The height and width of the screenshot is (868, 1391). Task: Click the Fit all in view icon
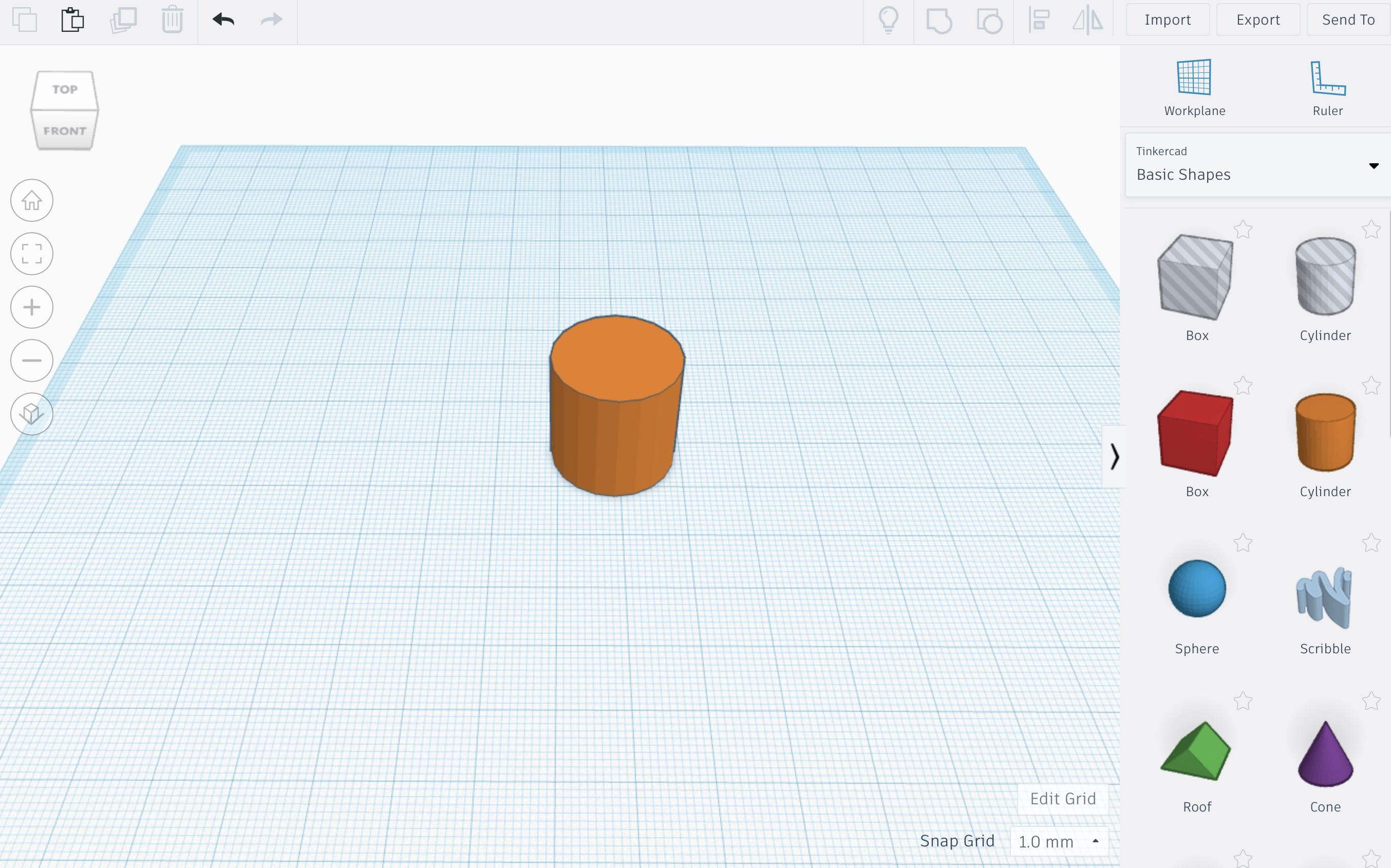click(x=31, y=254)
